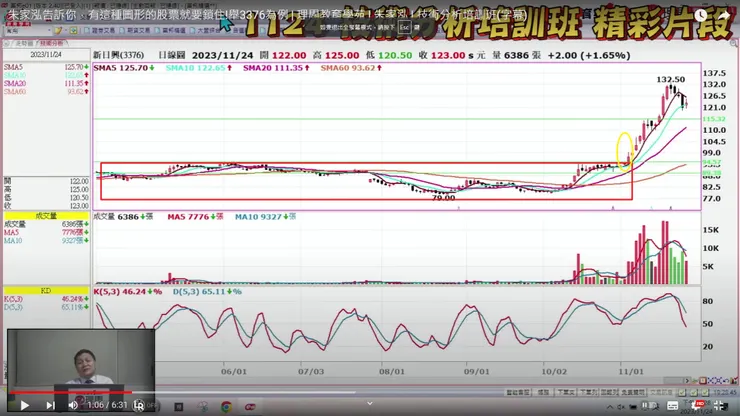
Task: Toggle the autoplay switch in the player bar
Action: coord(652,406)
